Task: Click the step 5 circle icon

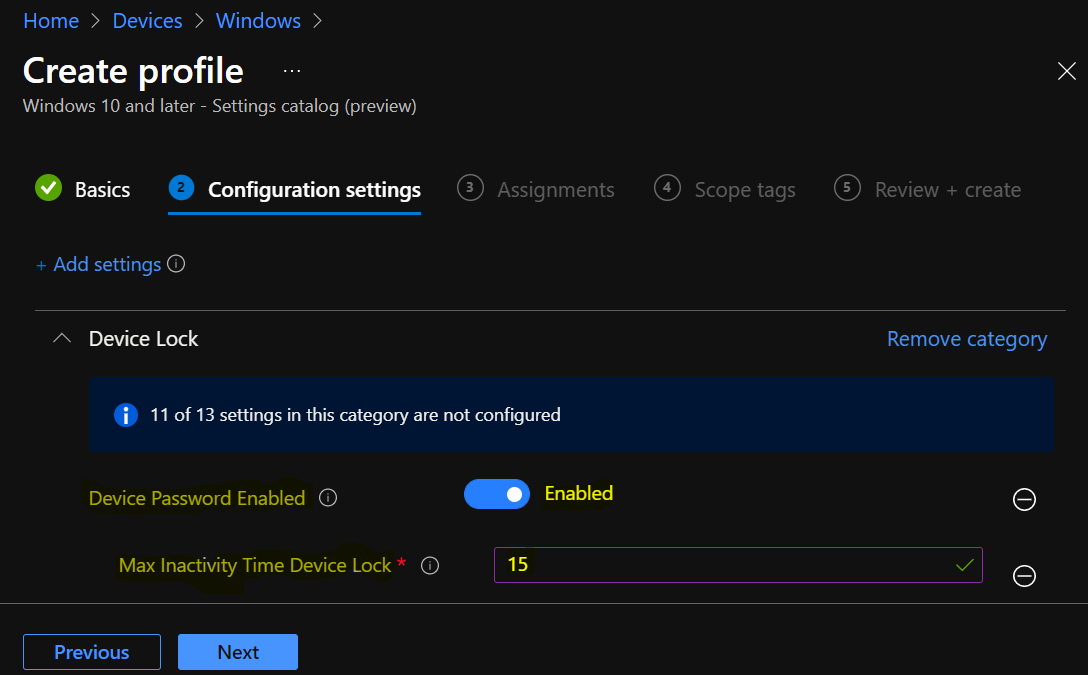Action: [x=847, y=187]
